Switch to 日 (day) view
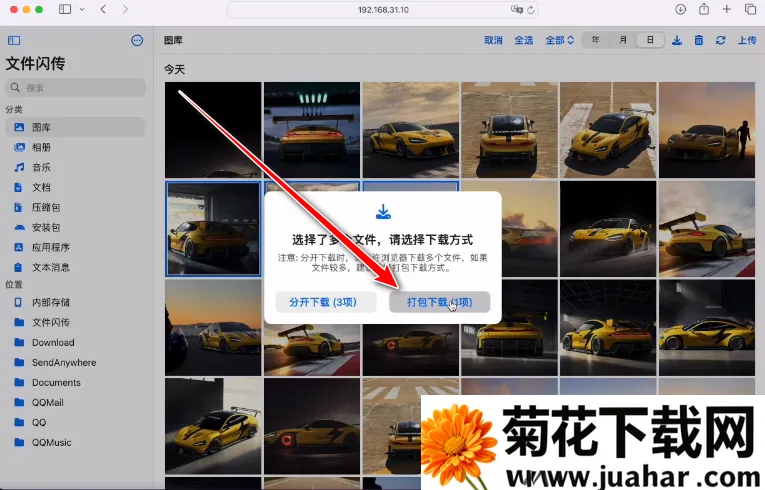 click(x=650, y=40)
